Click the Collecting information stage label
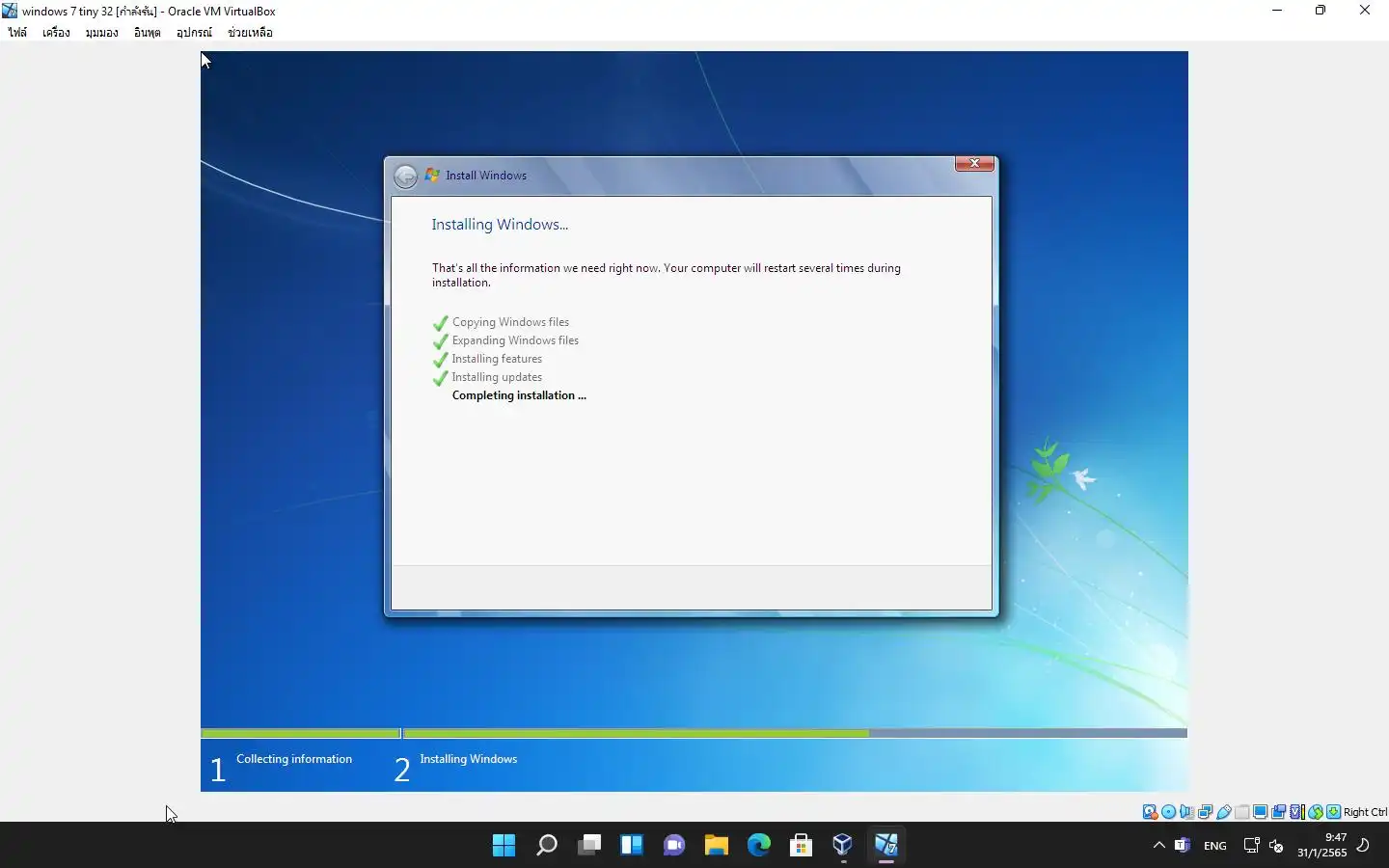This screenshot has width=1389, height=868. (294, 759)
